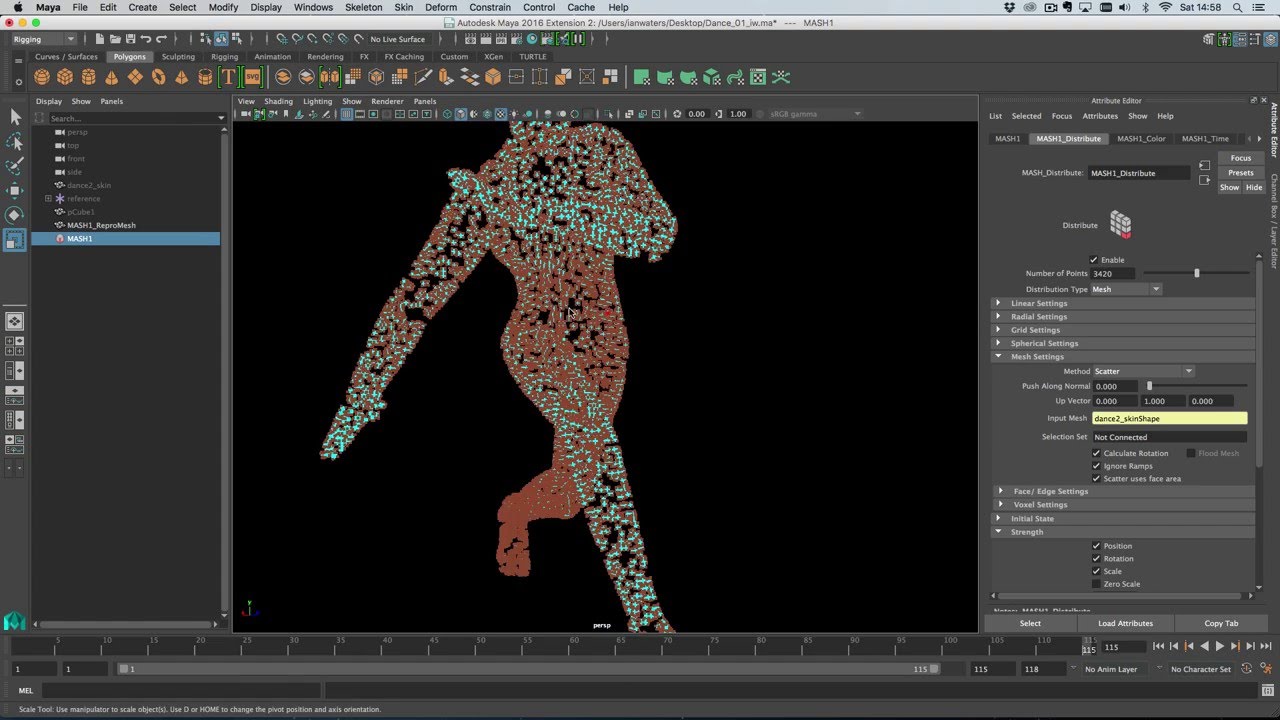Open the Skeleton menu
Viewport: 1280px width, 720px height.
[x=363, y=7]
